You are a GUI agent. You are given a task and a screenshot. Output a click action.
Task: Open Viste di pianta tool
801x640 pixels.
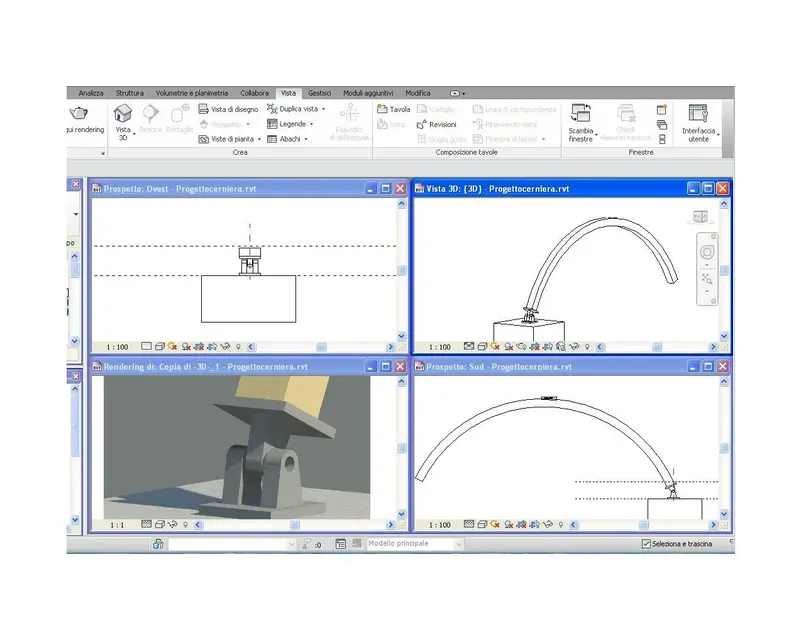click(x=226, y=139)
